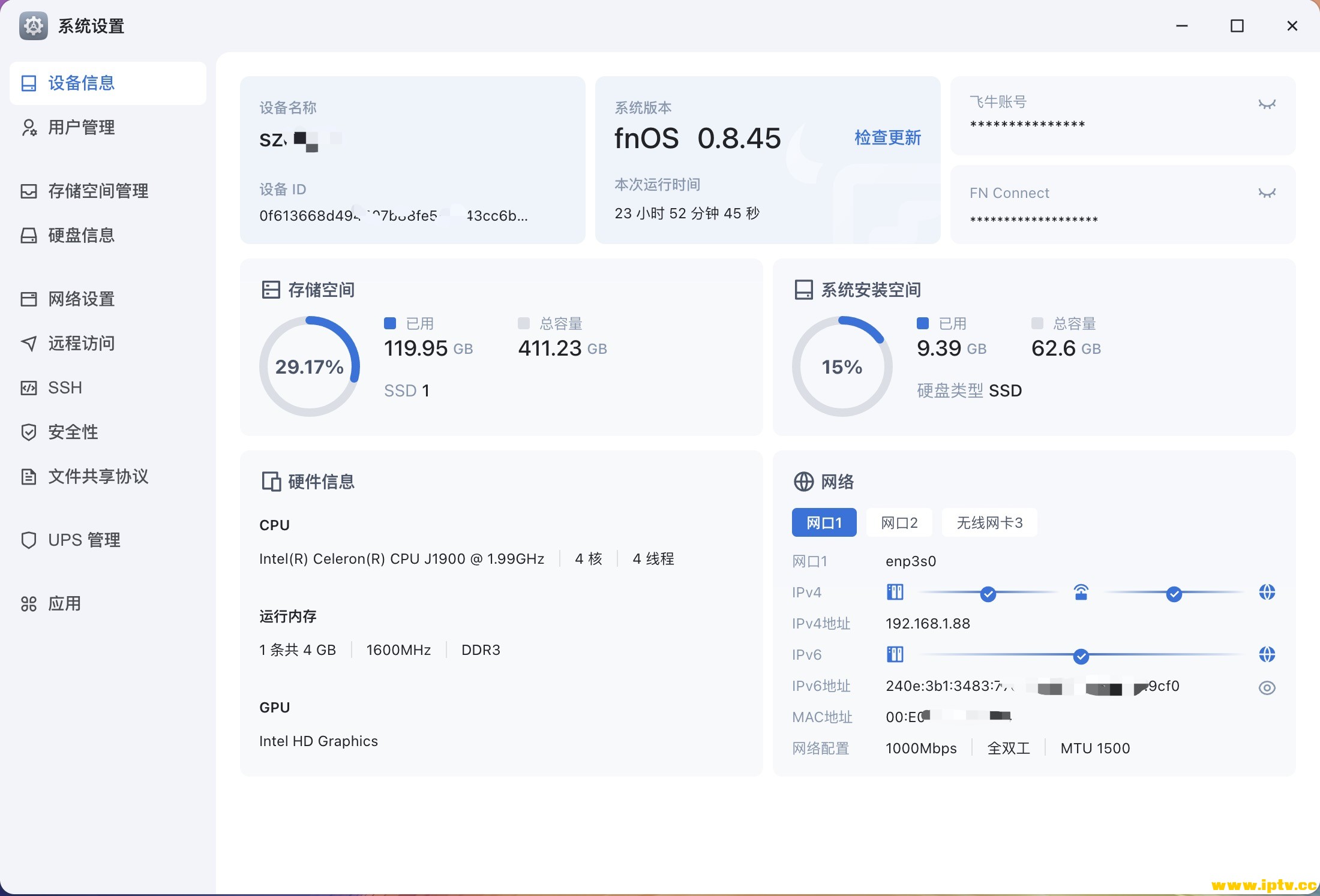Click the 硬件信息 panel icon
Viewport: 1320px width, 896px height.
(271, 482)
